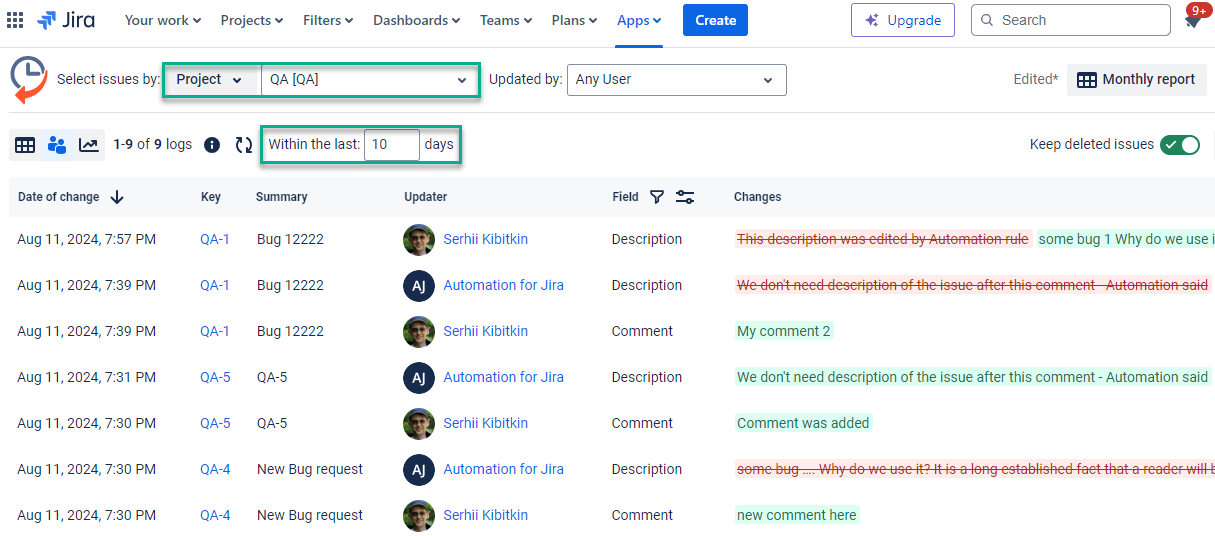Screen dimensions: 1215x536
Task: Click the info icon next to logs count
Action: [x=212, y=145]
